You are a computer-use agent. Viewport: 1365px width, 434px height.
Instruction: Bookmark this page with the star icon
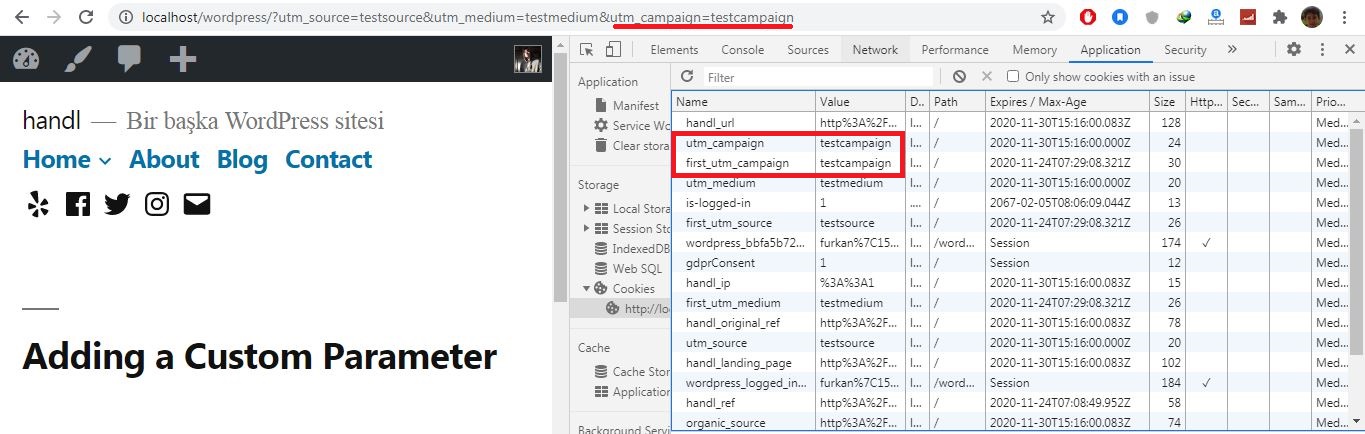(1048, 17)
